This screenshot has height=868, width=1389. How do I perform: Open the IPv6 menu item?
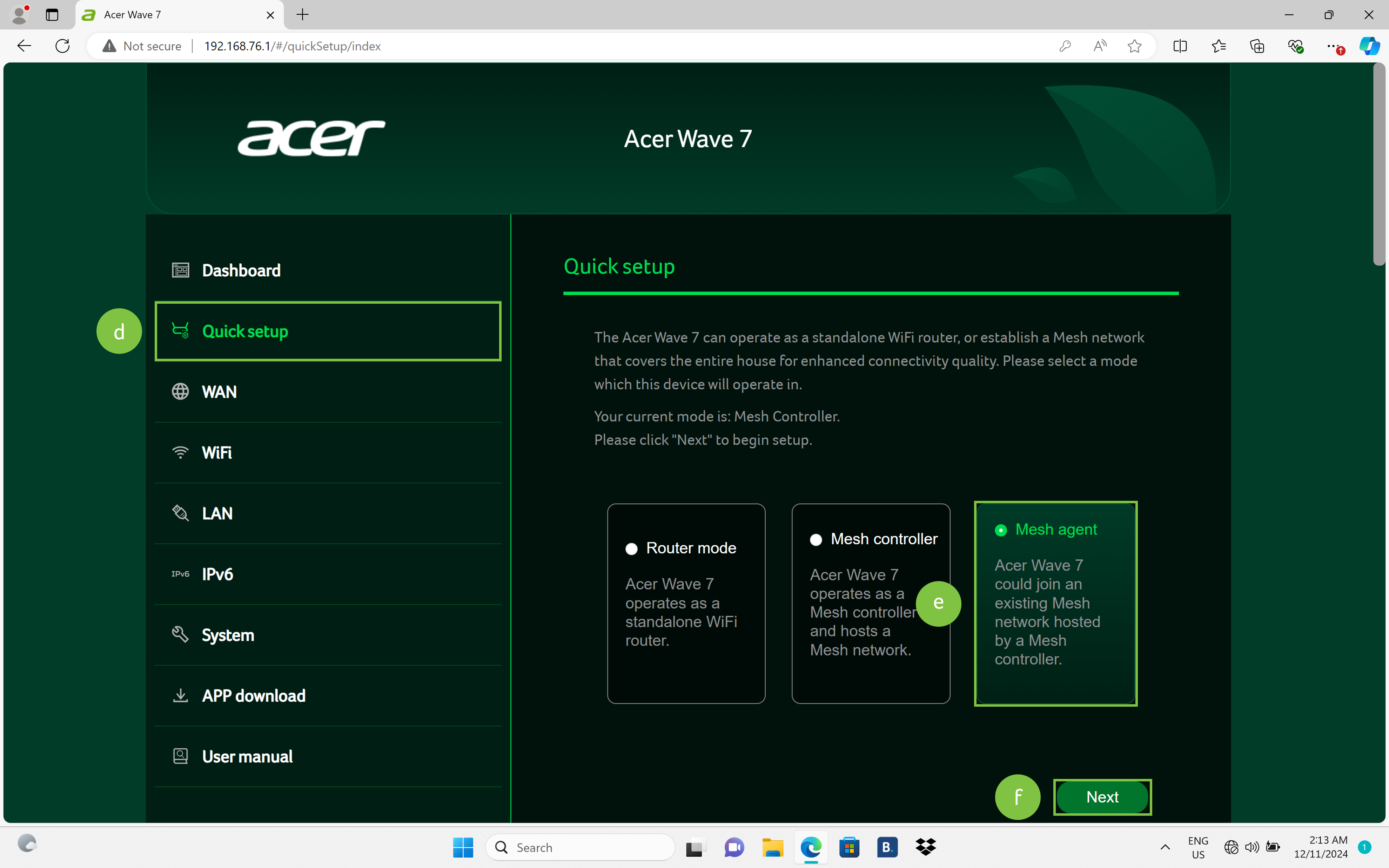click(217, 574)
